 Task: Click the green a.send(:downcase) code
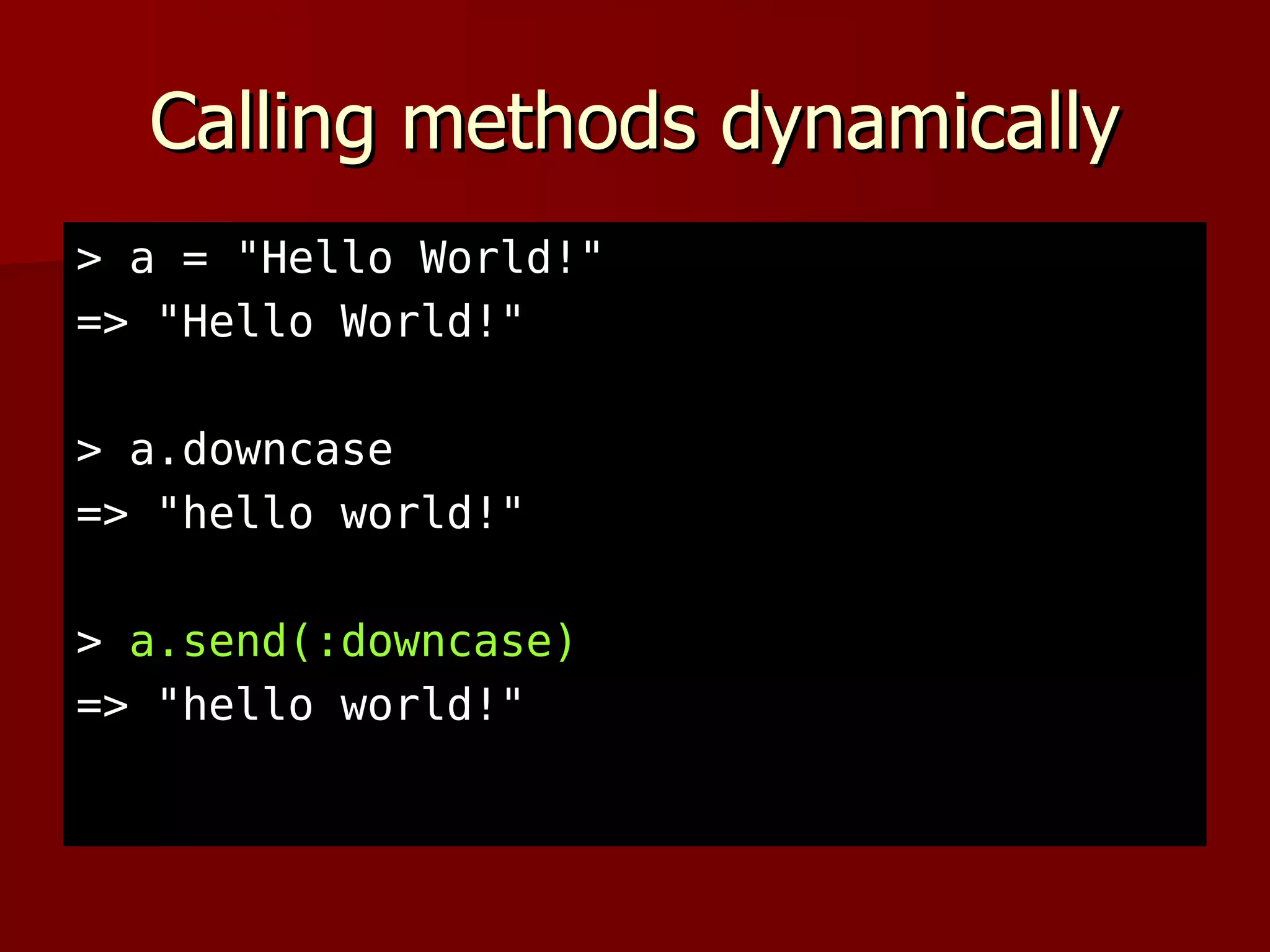(x=352, y=642)
